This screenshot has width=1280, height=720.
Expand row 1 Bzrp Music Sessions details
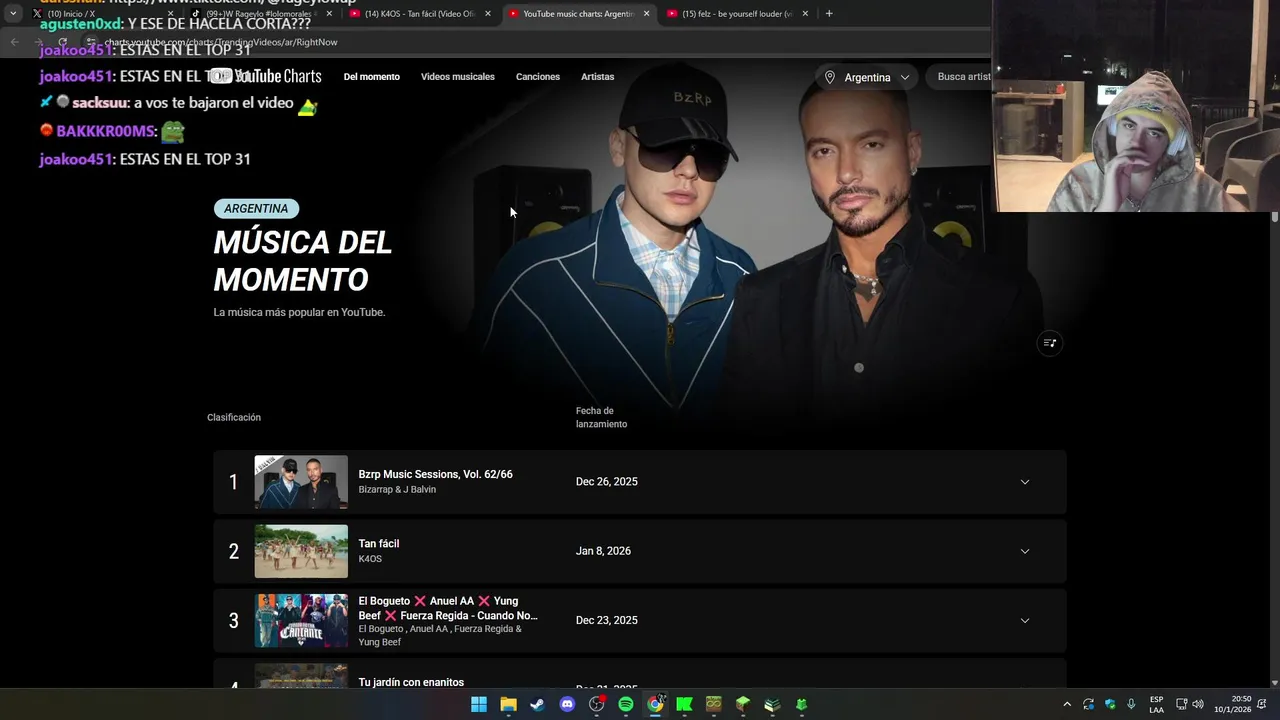(x=1025, y=482)
